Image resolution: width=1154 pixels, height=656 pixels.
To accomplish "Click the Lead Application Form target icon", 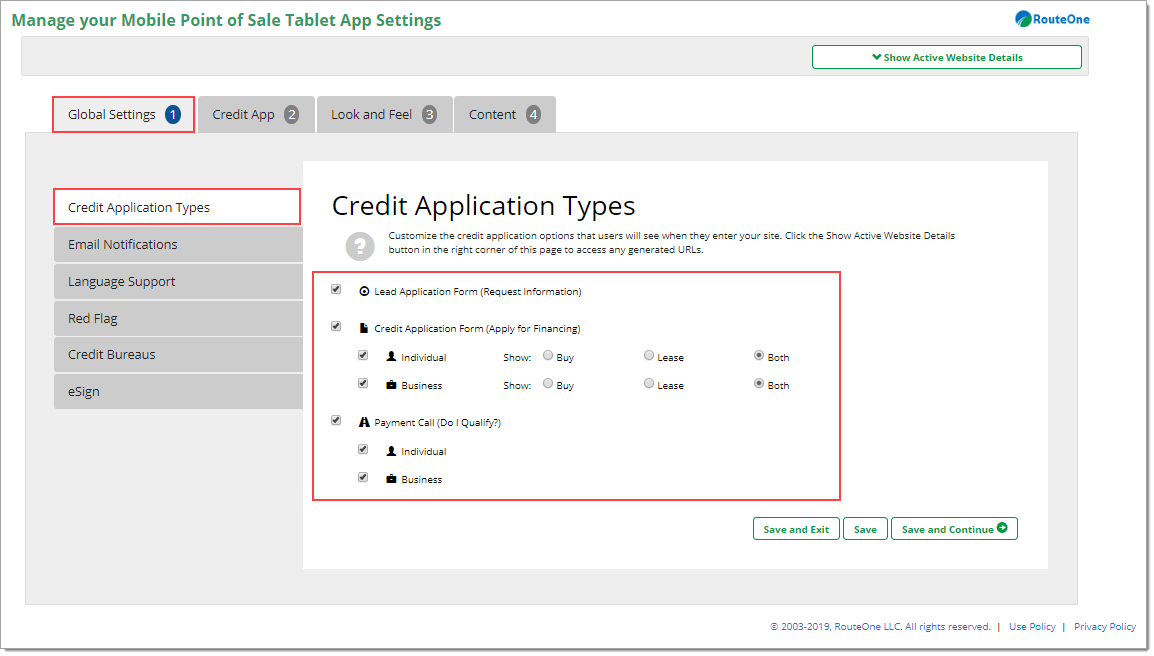I will [x=364, y=292].
